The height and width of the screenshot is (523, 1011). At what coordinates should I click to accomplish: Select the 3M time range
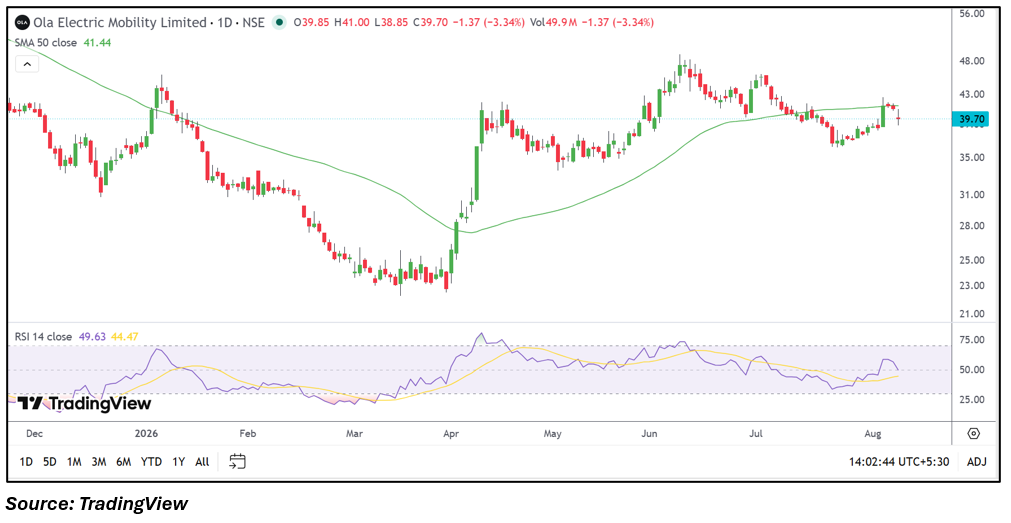99,462
